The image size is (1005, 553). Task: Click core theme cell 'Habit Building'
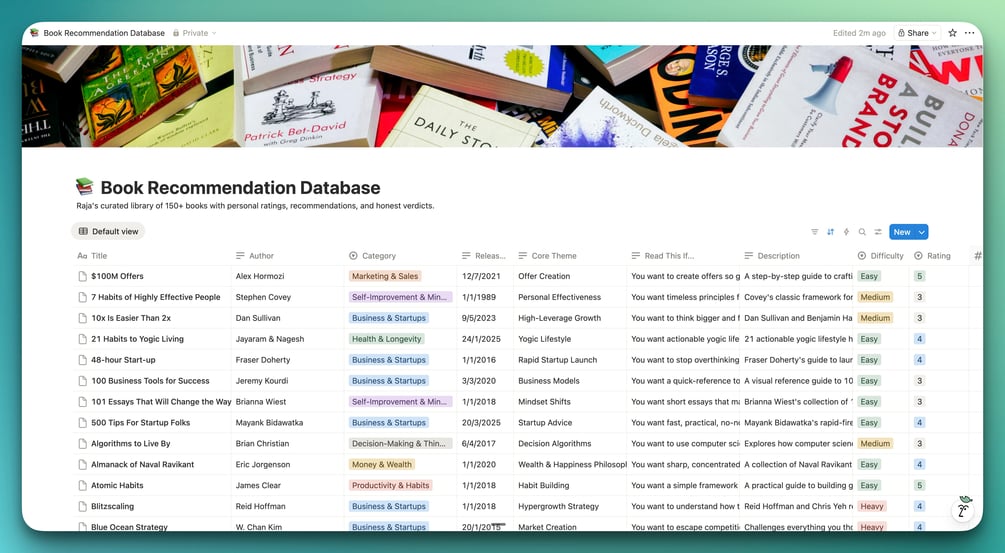tap(544, 486)
